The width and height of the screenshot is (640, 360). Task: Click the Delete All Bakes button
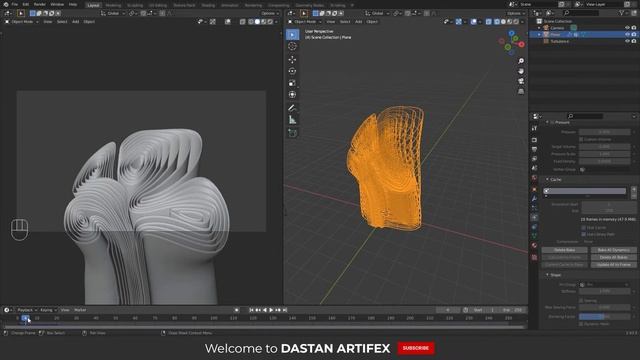point(613,257)
